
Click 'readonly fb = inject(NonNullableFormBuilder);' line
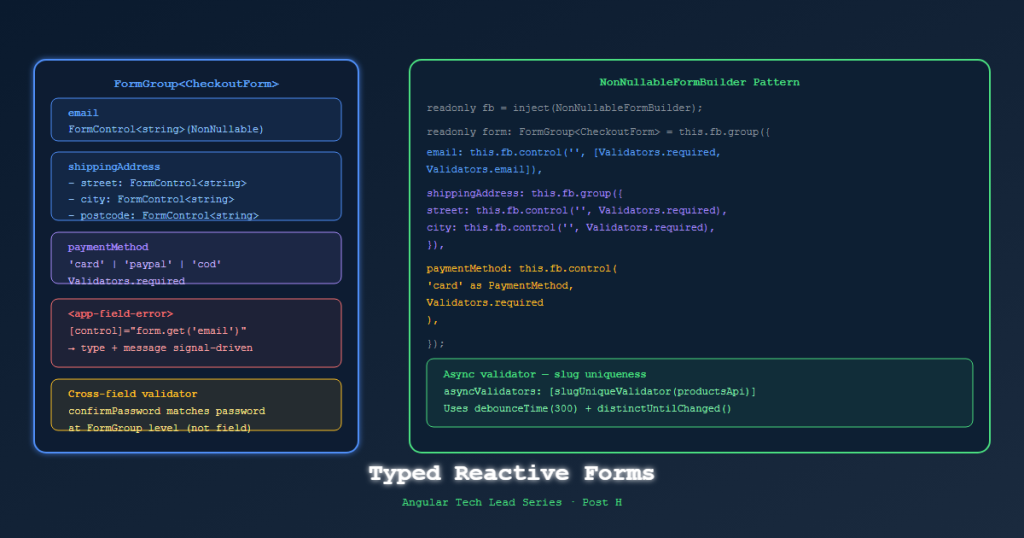pos(565,108)
